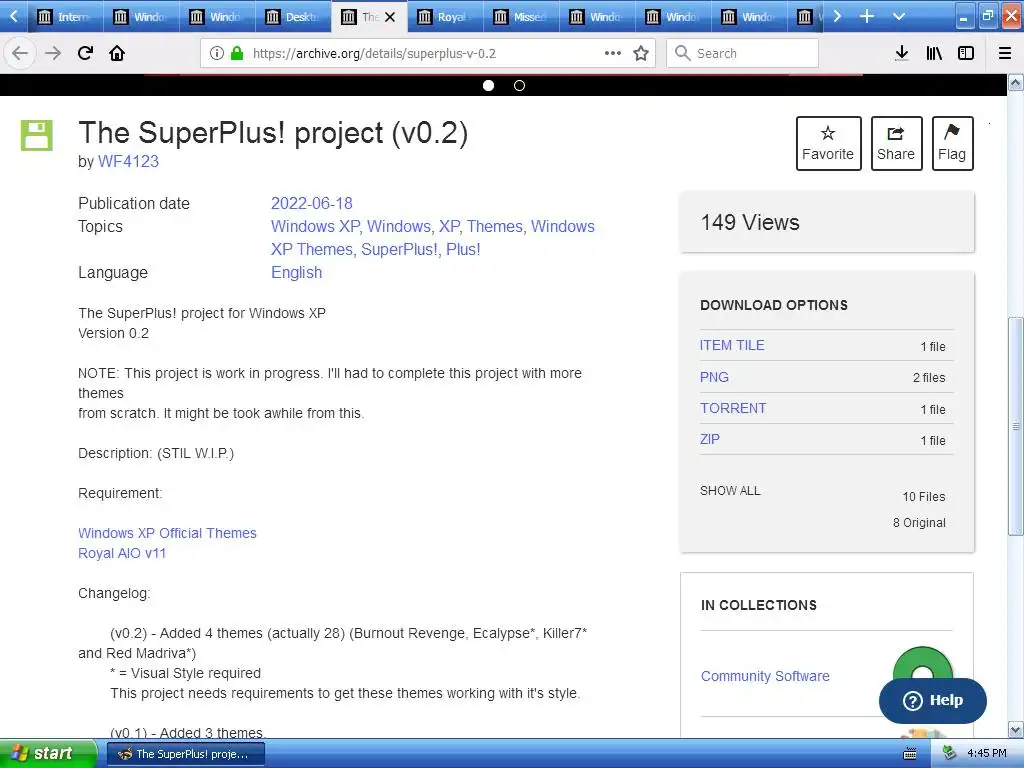Click the Safely Remove Hardware tray icon
Viewport: 1024px width, 768px height.
pyautogui.click(x=950, y=753)
